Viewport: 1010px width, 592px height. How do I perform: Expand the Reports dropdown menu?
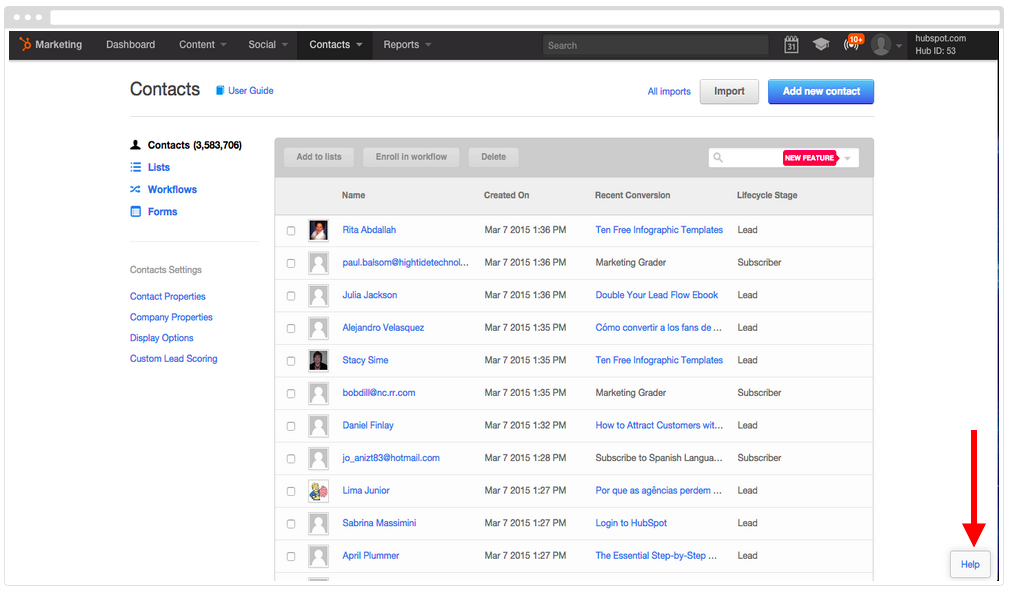[x=407, y=45]
